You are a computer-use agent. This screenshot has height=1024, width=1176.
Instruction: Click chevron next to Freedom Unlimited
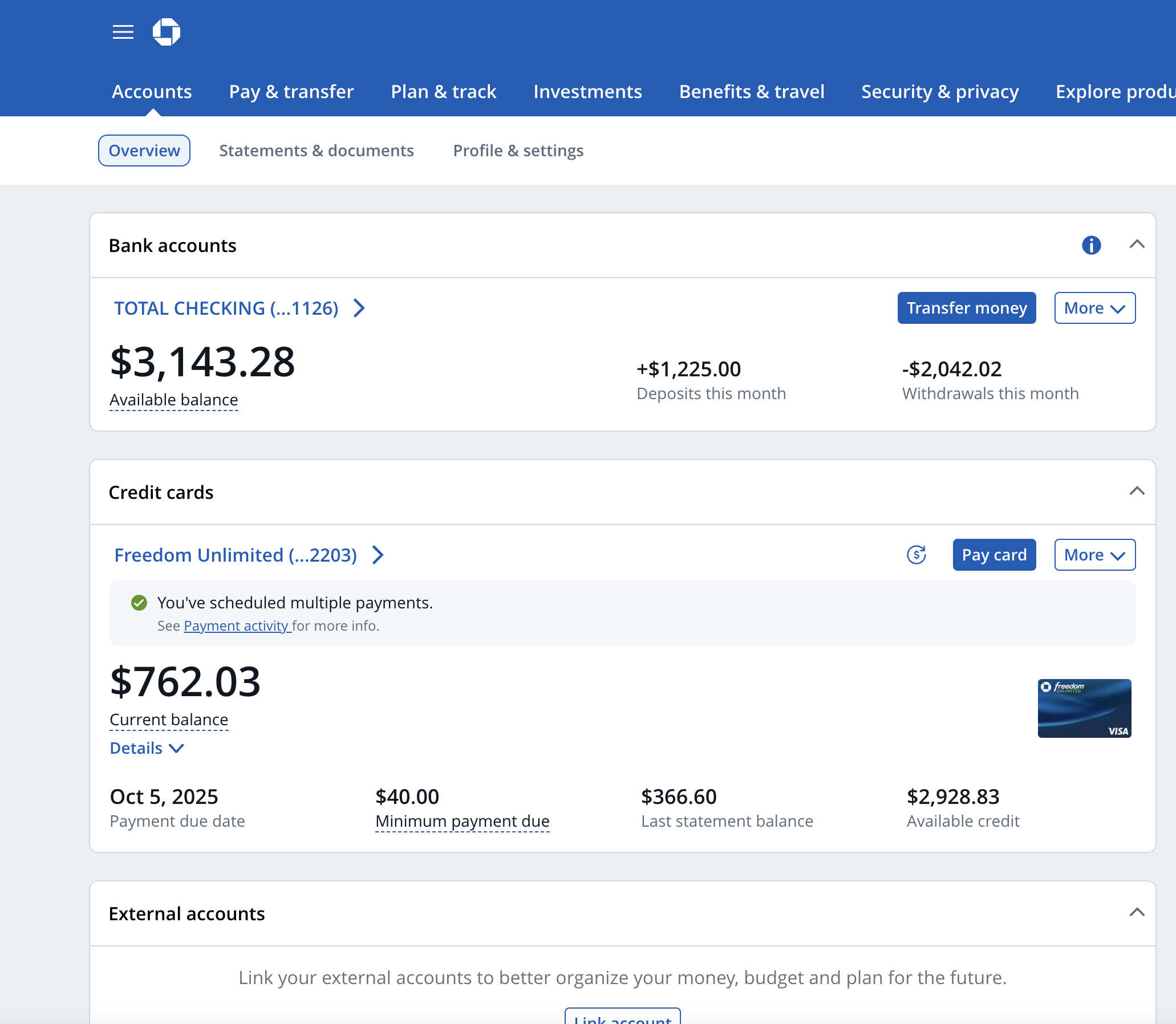tap(378, 554)
